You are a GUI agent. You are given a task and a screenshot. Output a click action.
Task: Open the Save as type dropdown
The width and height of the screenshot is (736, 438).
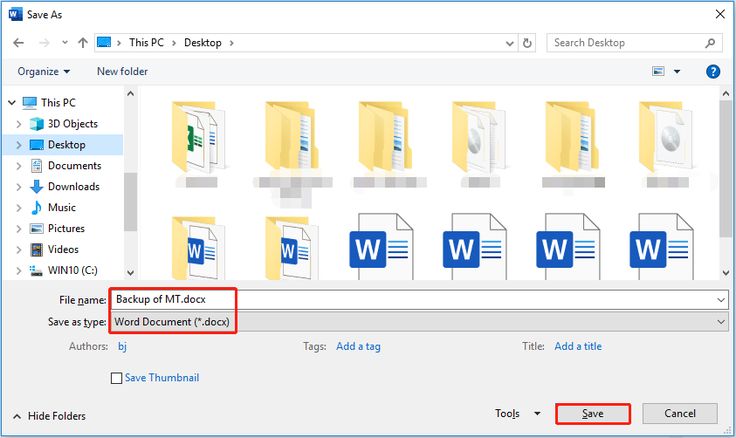tap(420, 321)
